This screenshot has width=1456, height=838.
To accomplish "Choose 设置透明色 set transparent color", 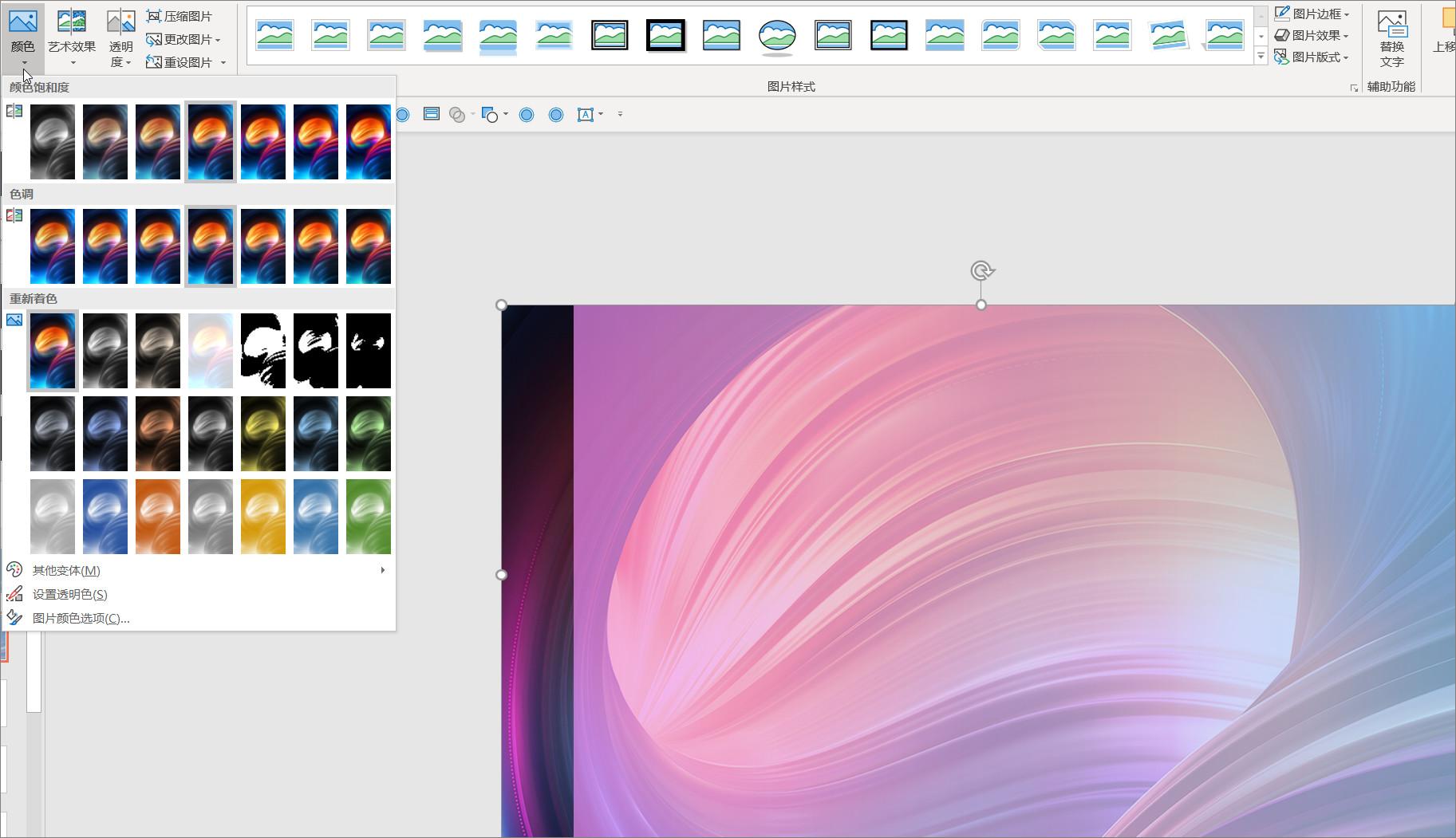I will (x=198, y=594).
